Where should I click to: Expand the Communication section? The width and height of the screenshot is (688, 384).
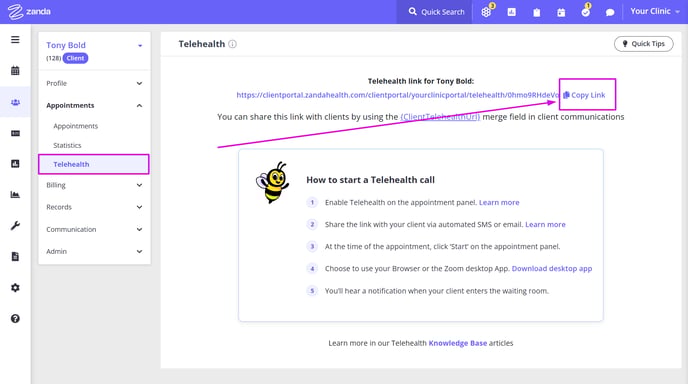tap(94, 230)
